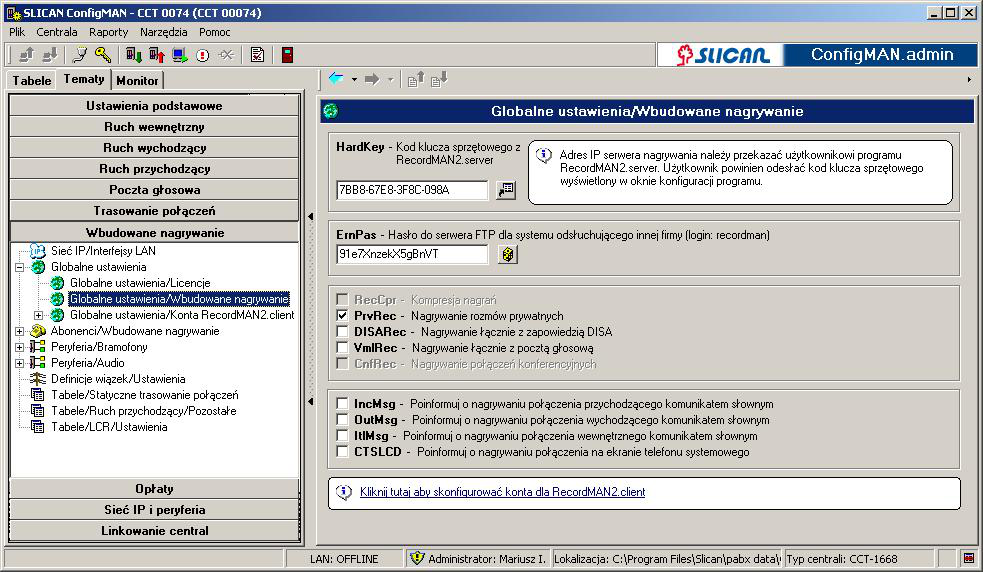The image size is (983, 572).
Task: Enable ItlMsg internal call announcement
Action: (342, 436)
